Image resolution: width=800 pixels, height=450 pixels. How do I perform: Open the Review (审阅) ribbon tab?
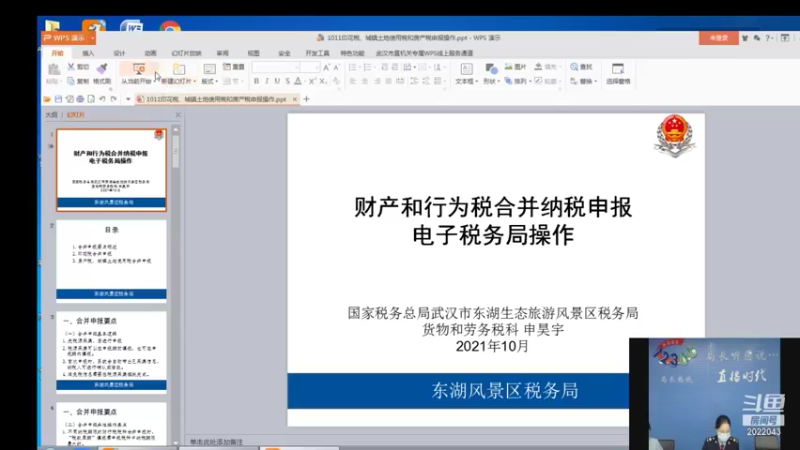(x=222, y=53)
